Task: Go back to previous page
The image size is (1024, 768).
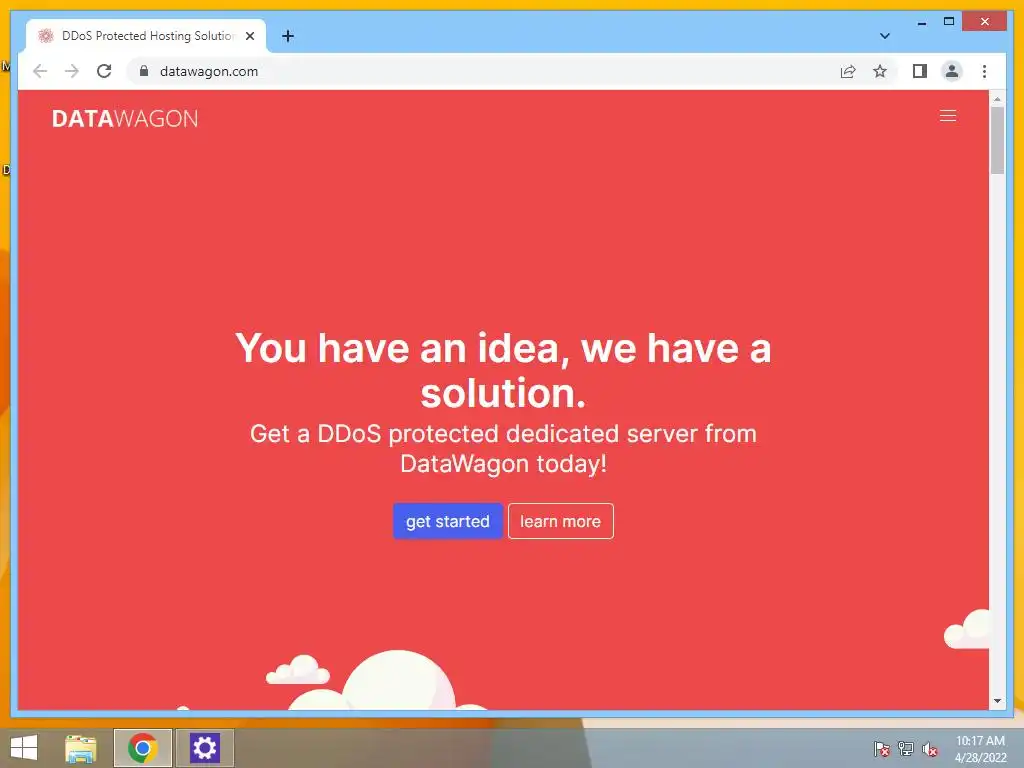Action: [40, 71]
